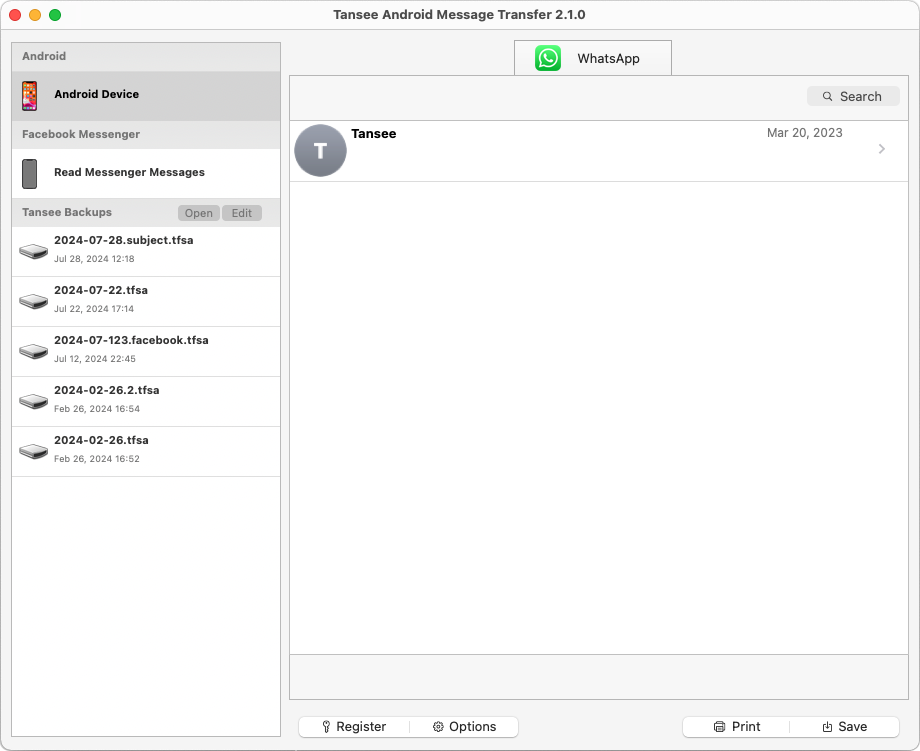Open the selected Tansee backup
The image size is (920, 751).
[x=199, y=213]
